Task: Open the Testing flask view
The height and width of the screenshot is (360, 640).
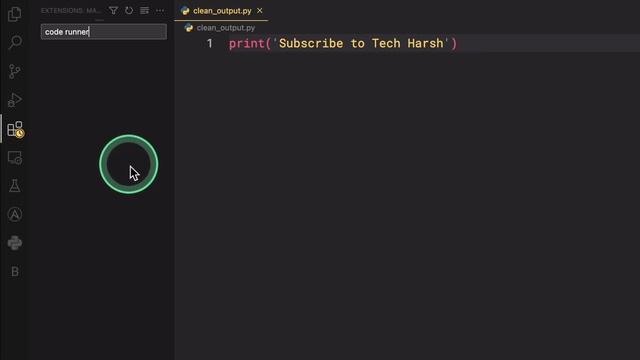Action: click(15, 186)
